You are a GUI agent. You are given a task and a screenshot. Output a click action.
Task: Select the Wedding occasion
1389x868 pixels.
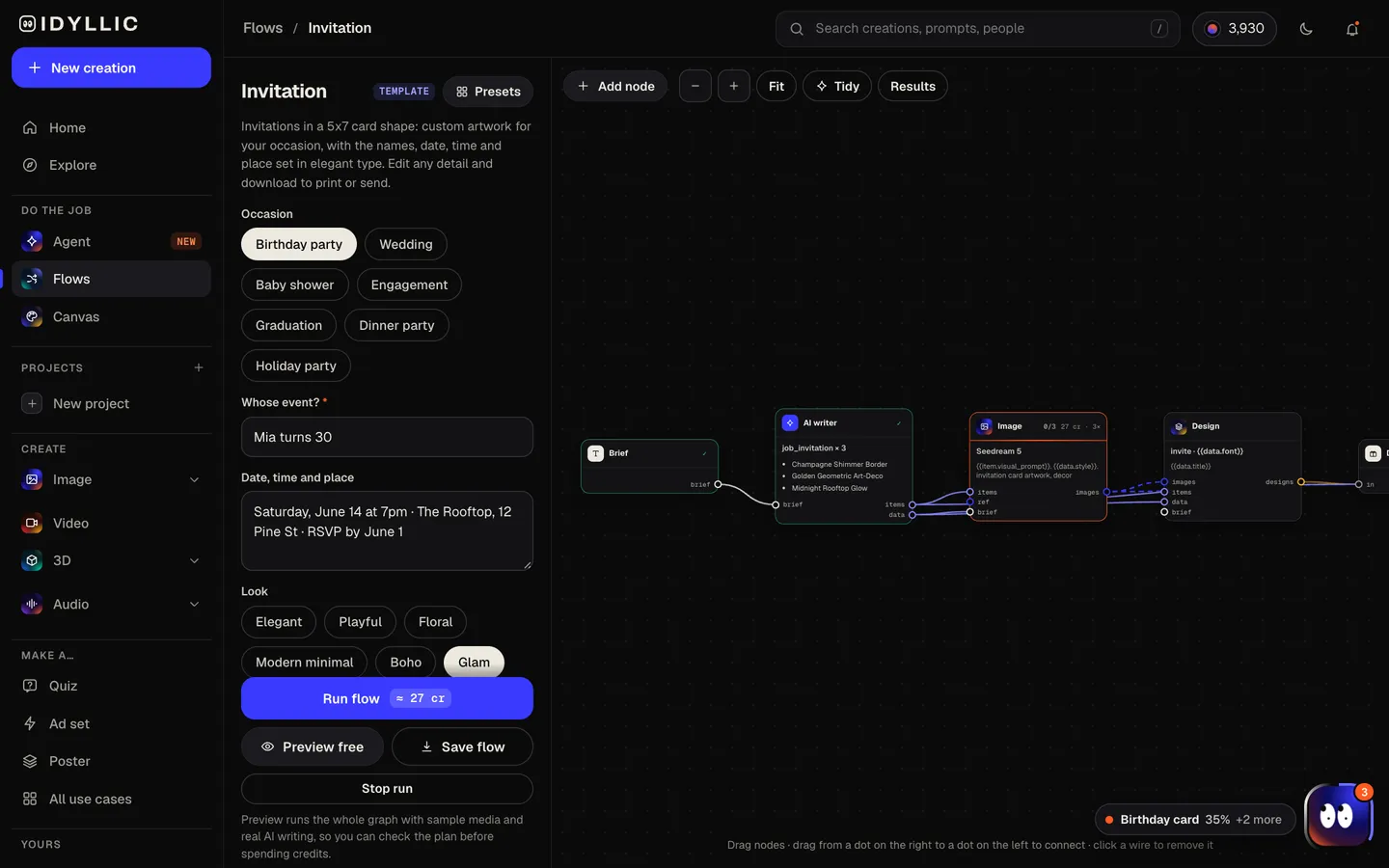(x=406, y=244)
